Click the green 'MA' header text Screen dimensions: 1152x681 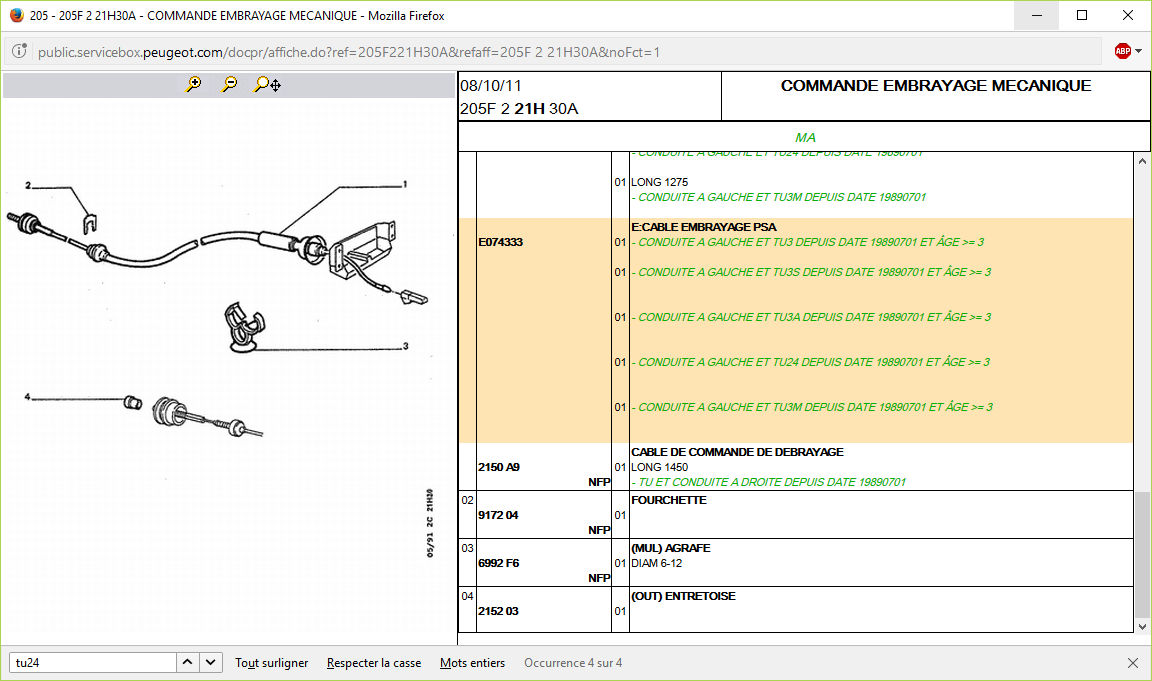pos(804,137)
